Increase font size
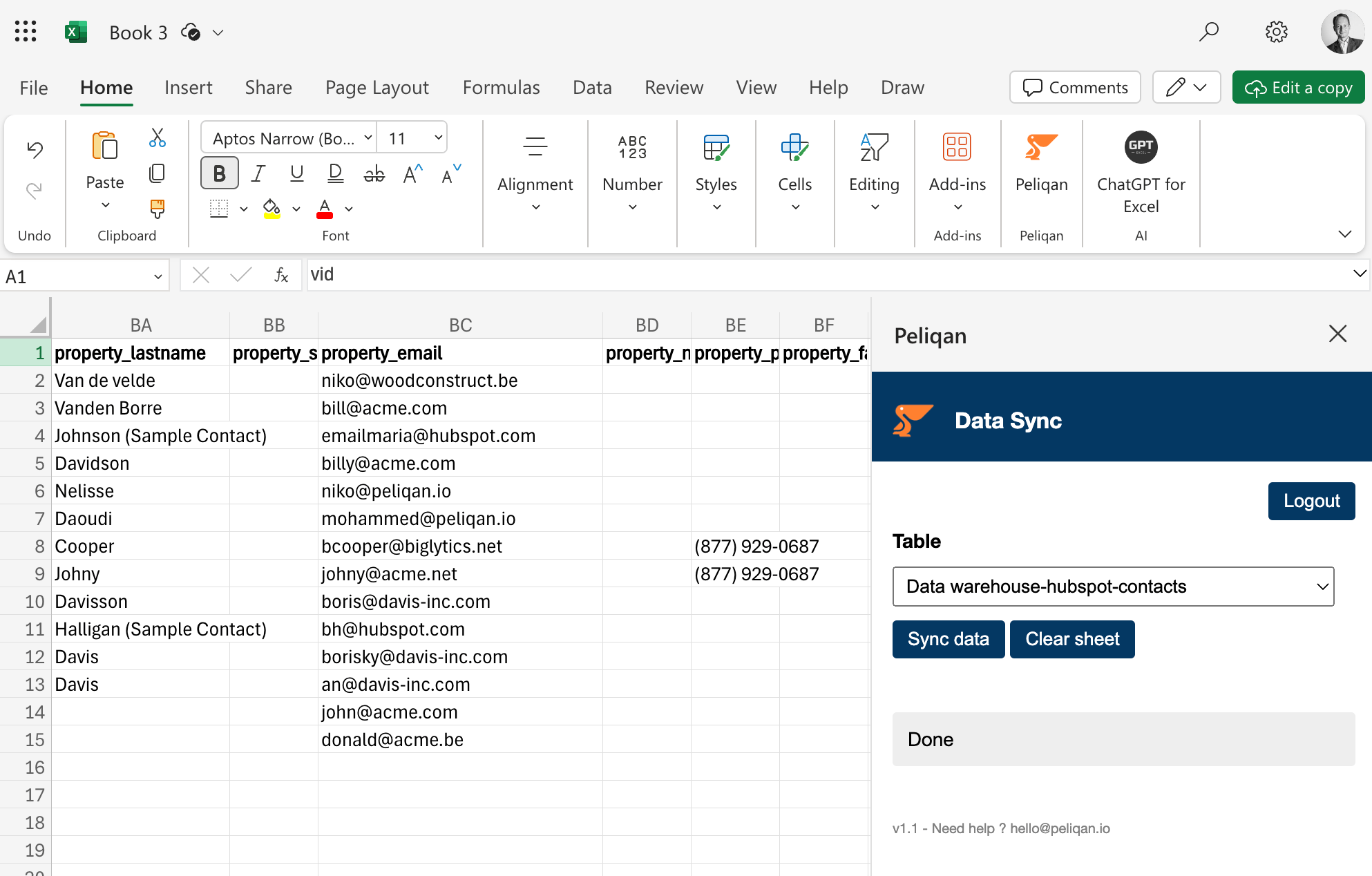Screen dimensions: 1372x876 [412, 173]
